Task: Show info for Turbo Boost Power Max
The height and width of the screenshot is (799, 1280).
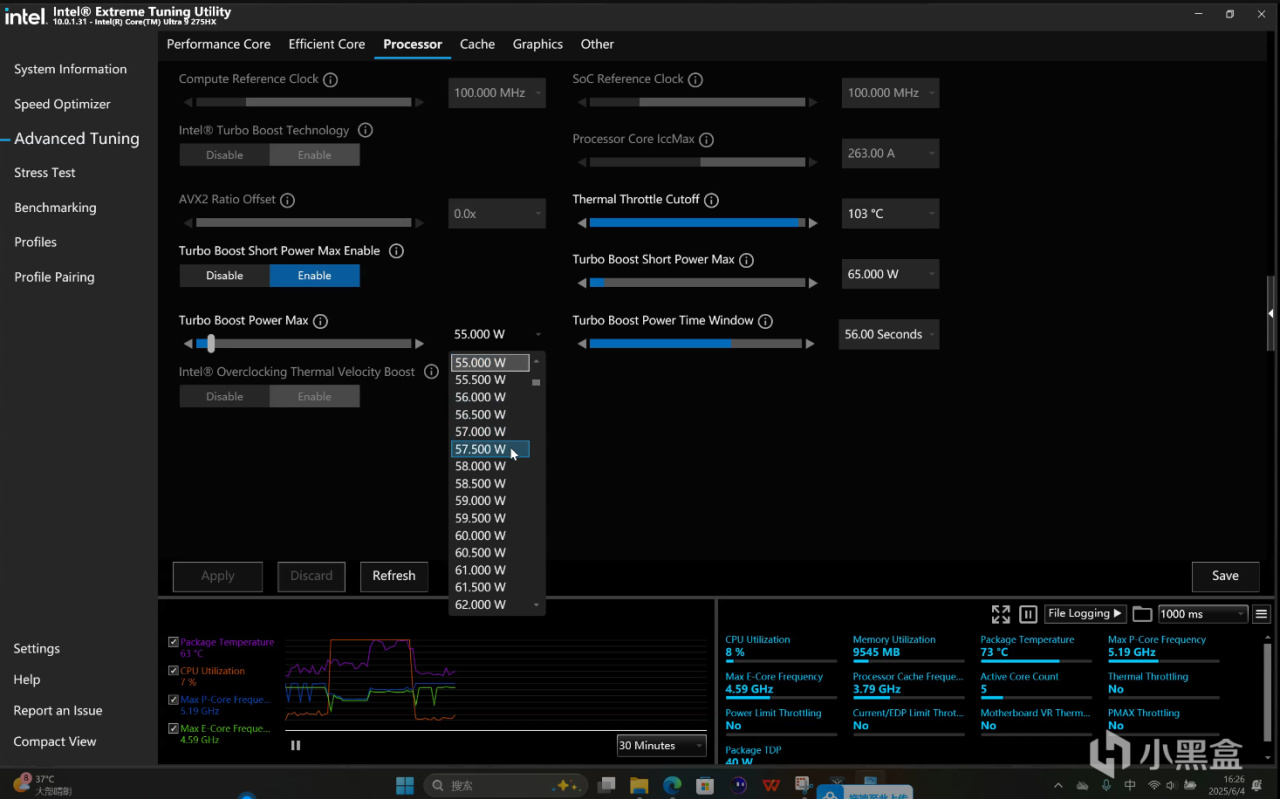Action: coord(320,321)
